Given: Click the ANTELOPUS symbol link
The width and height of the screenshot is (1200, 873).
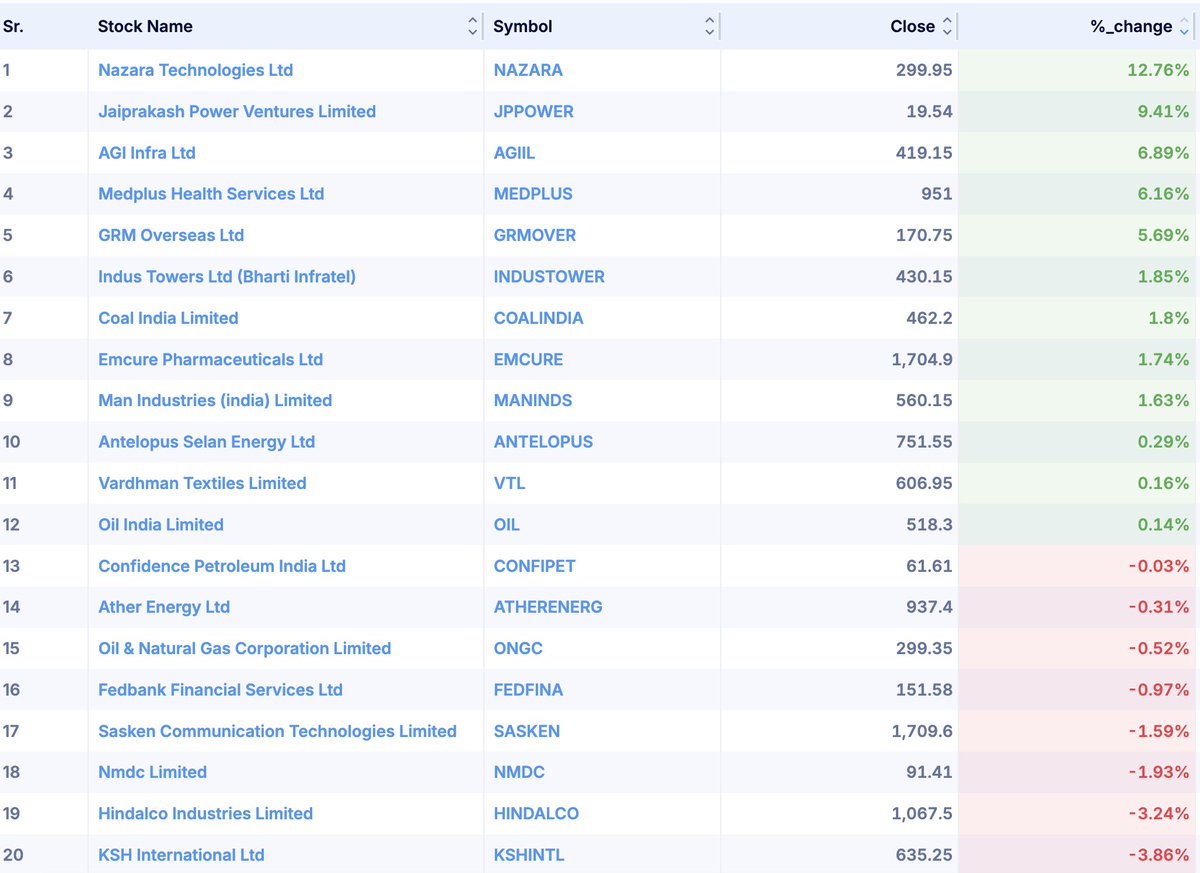Looking at the screenshot, I should click(543, 442).
